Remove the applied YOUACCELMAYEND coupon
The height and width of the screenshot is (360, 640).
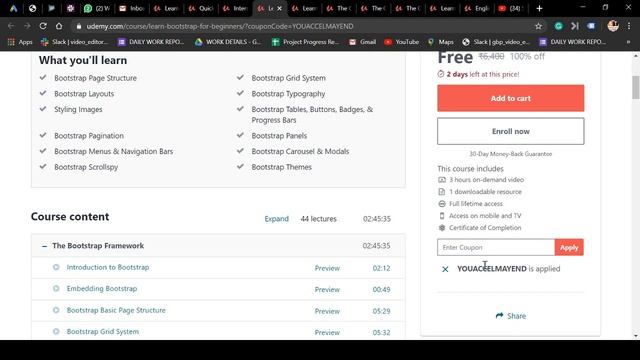[x=445, y=269]
